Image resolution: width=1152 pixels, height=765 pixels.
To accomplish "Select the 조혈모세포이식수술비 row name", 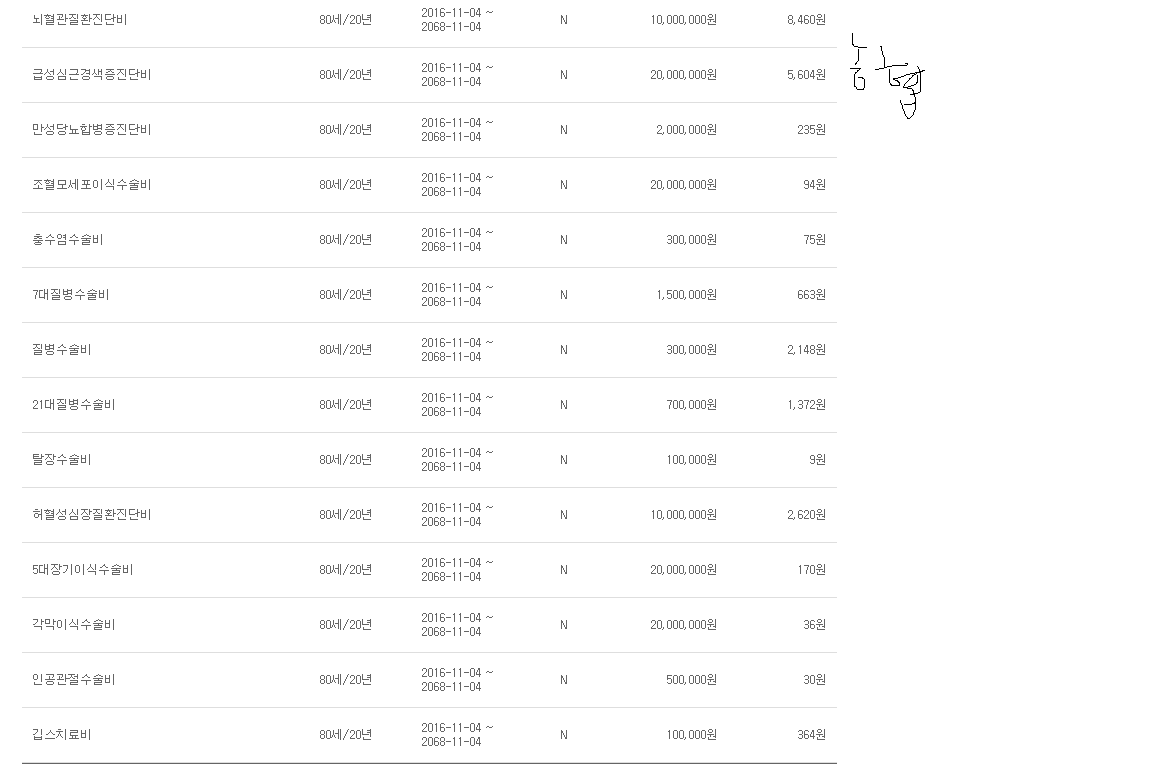I will pyautogui.click(x=91, y=185).
